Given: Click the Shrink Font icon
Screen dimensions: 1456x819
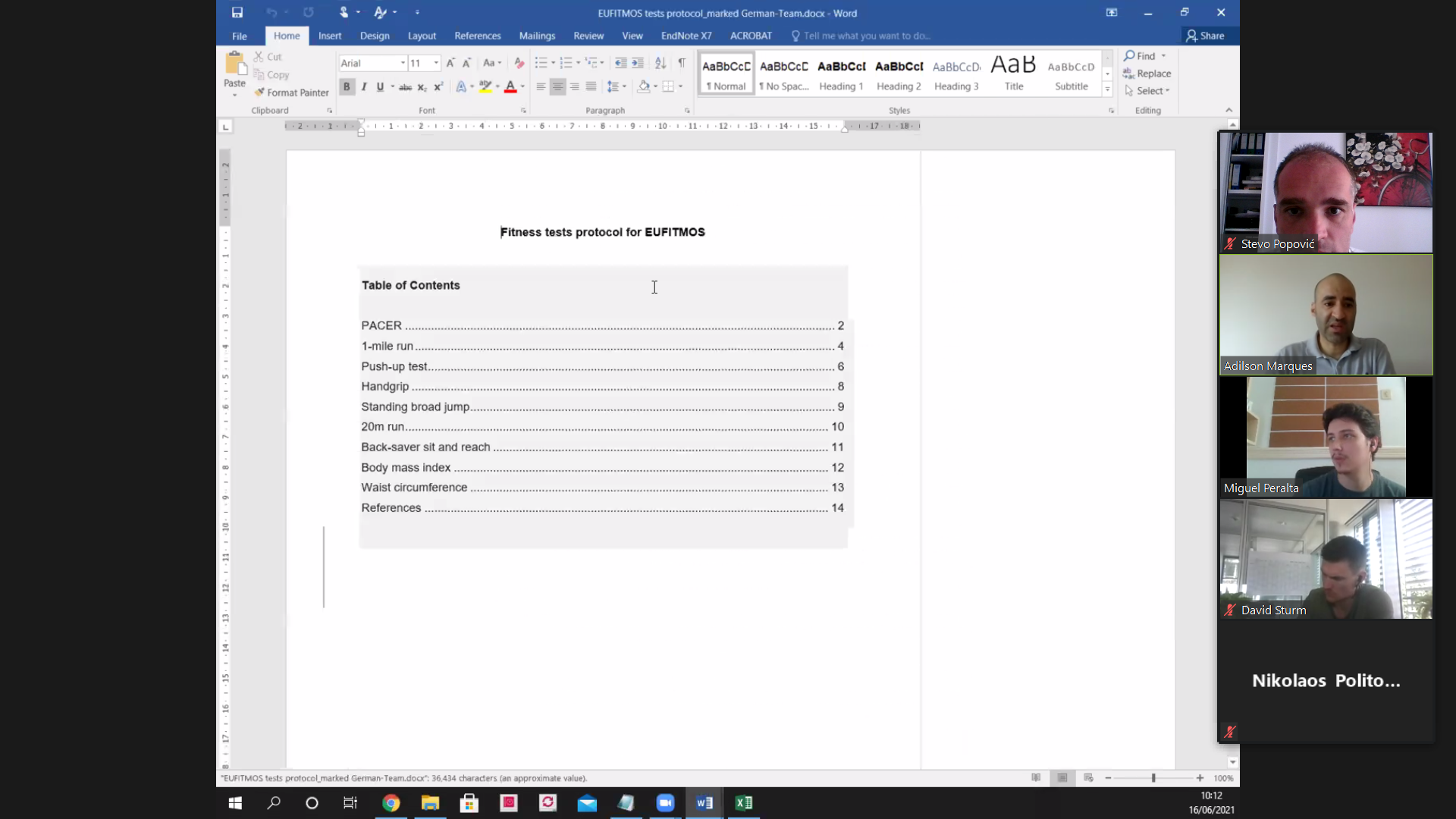Looking at the screenshot, I should pyautogui.click(x=466, y=63).
